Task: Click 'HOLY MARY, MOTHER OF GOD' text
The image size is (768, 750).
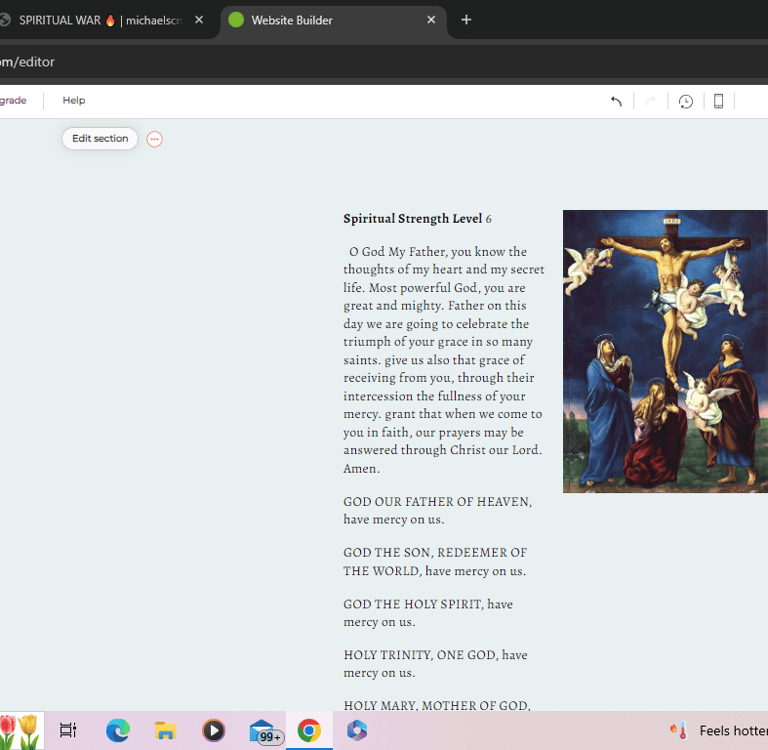Action: [437, 705]
